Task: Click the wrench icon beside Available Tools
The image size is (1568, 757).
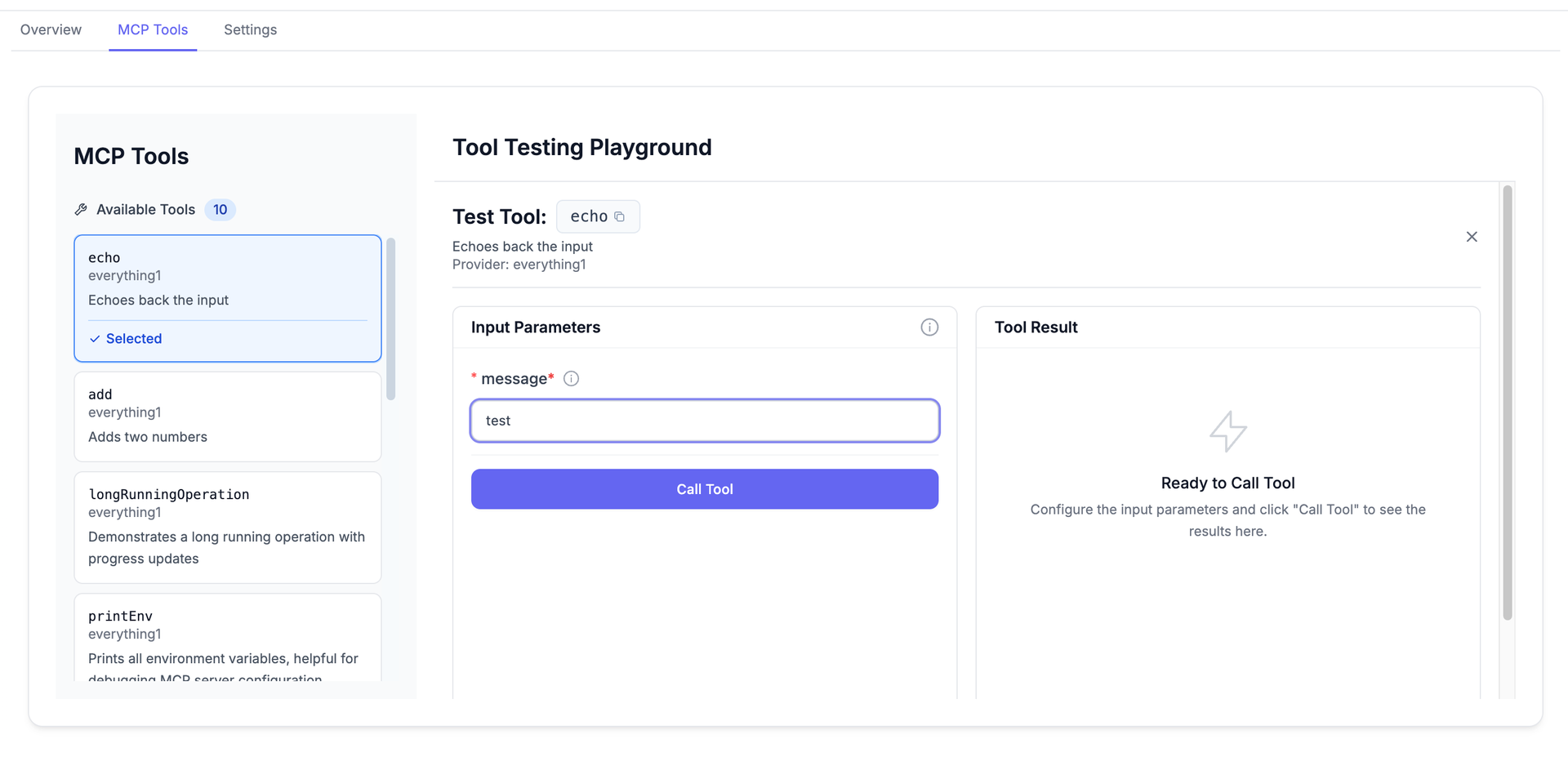Action: pos(81,210)
